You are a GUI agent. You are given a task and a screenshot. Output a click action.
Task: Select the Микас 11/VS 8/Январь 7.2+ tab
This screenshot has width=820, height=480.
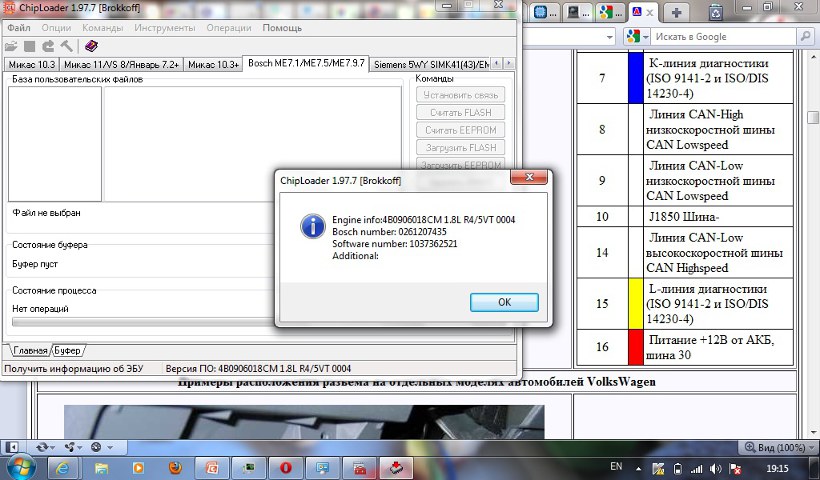pyautogui.click(x=121, y=64)
